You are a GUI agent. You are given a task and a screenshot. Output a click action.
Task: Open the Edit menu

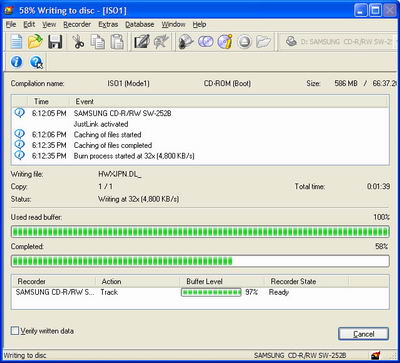[29, 24]
